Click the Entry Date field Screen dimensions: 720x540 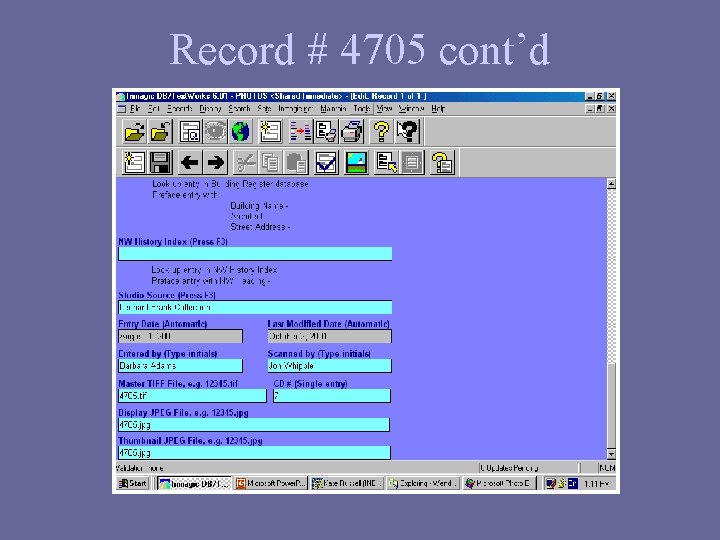(180, 337)
